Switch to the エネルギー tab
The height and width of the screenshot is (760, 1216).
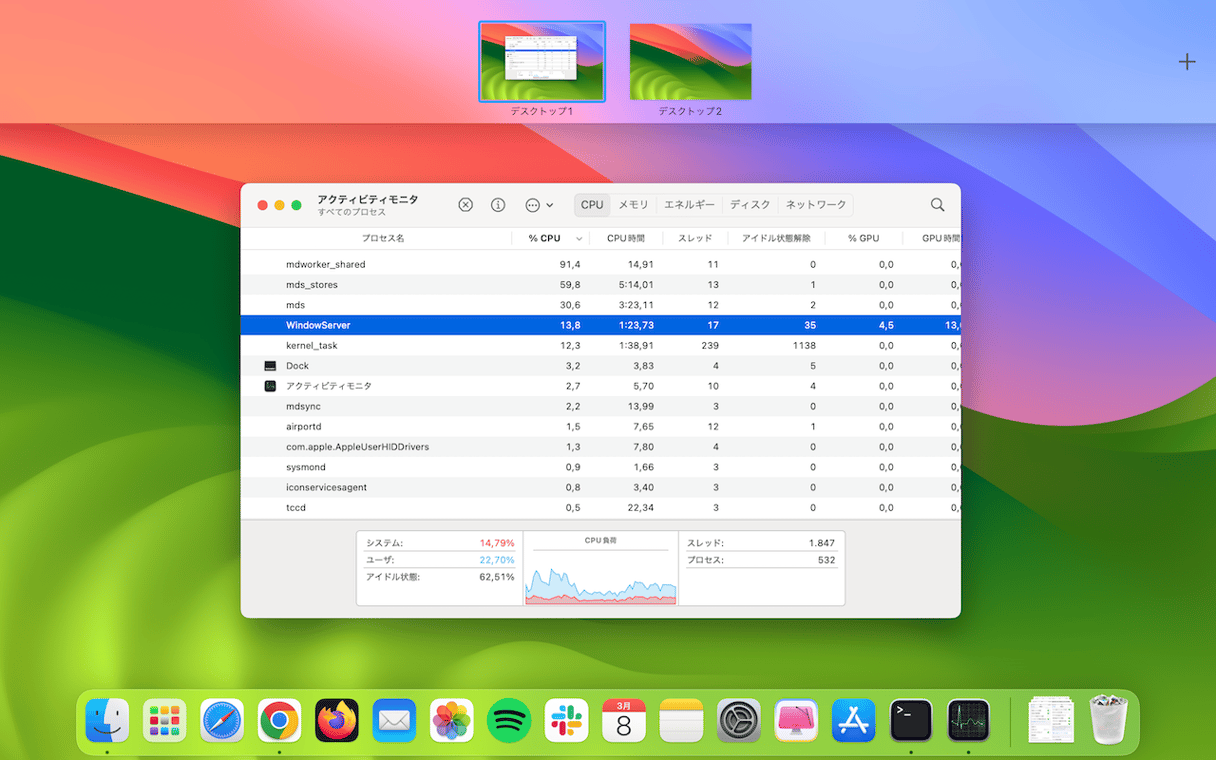pos(689,204)
